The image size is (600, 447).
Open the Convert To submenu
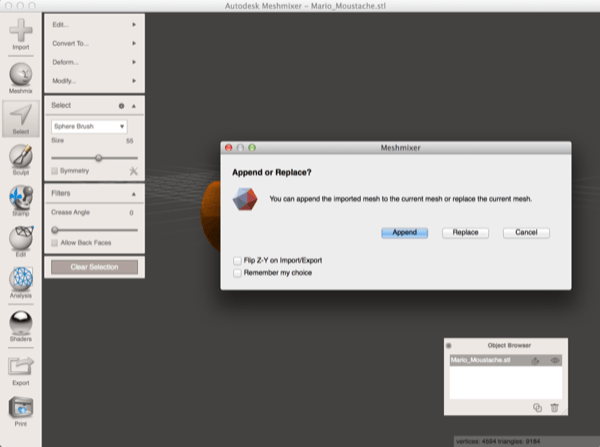pos(93,43)
